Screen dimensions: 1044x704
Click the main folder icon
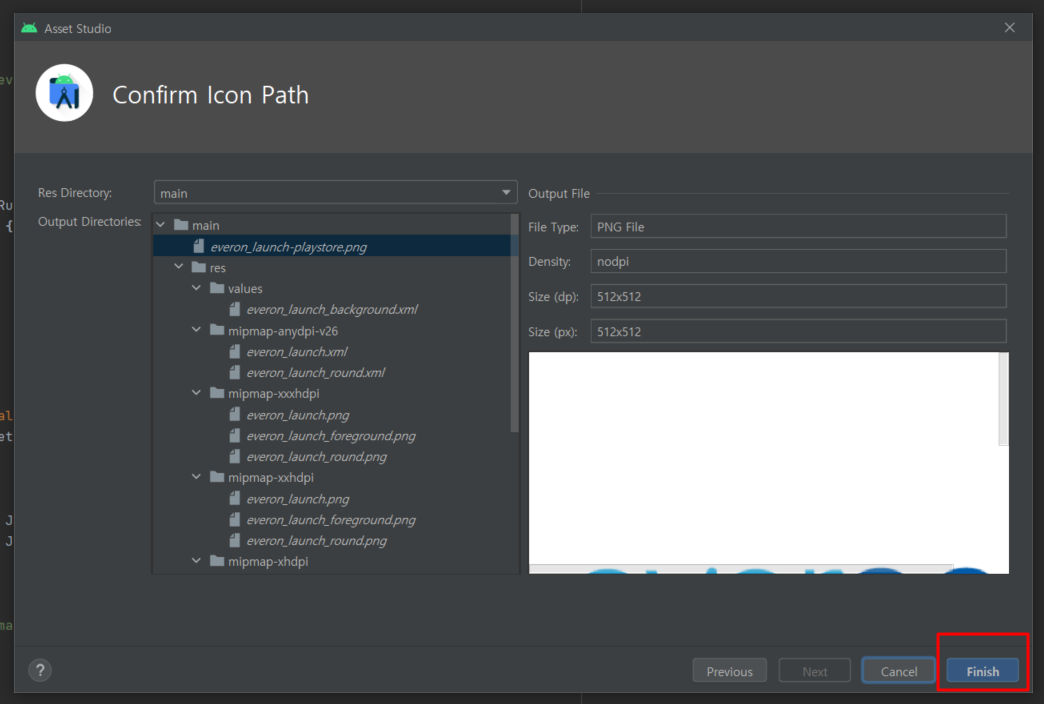[181, 224]
